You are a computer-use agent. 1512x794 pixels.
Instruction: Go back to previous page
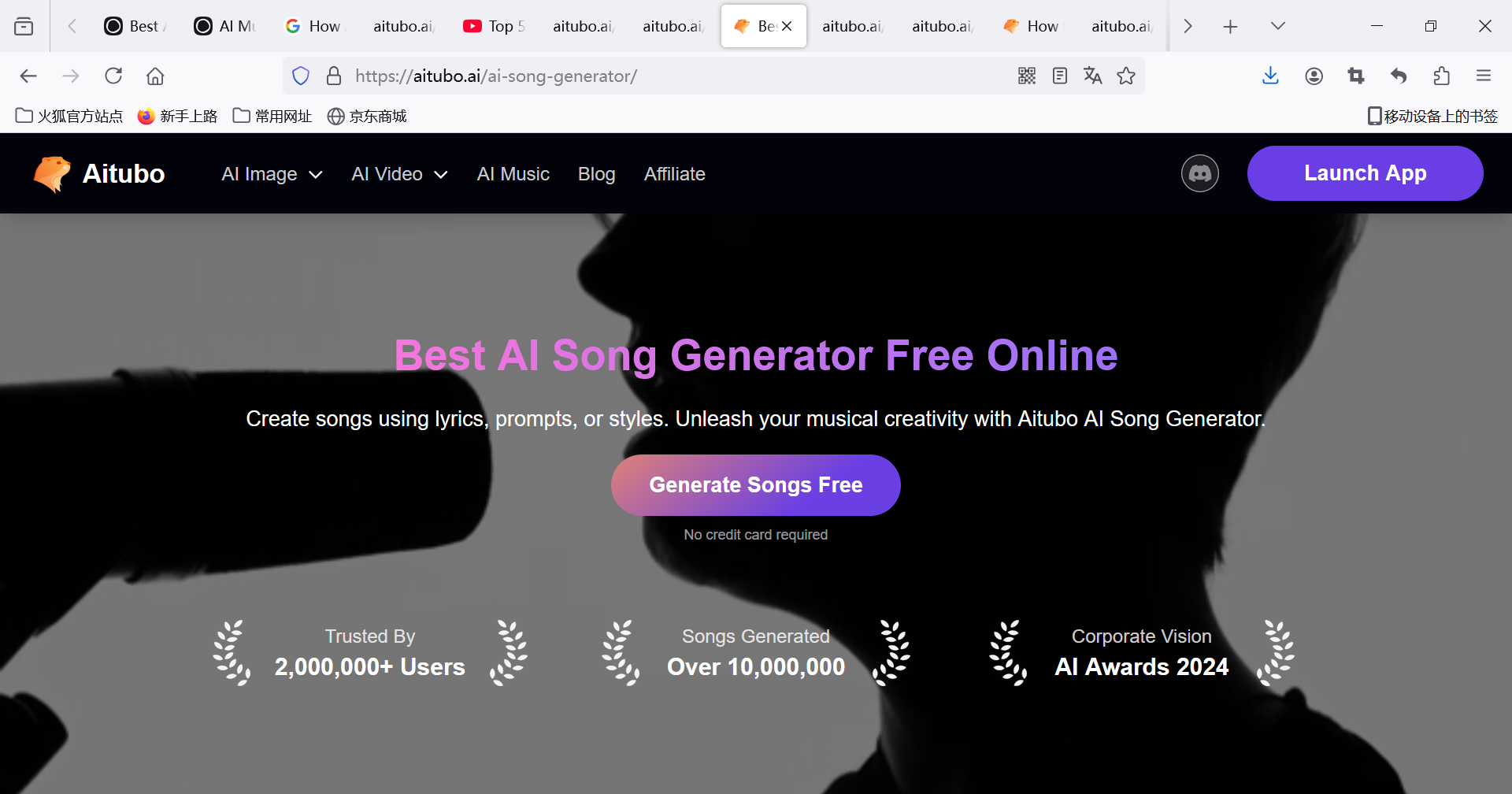coord(28,76)
